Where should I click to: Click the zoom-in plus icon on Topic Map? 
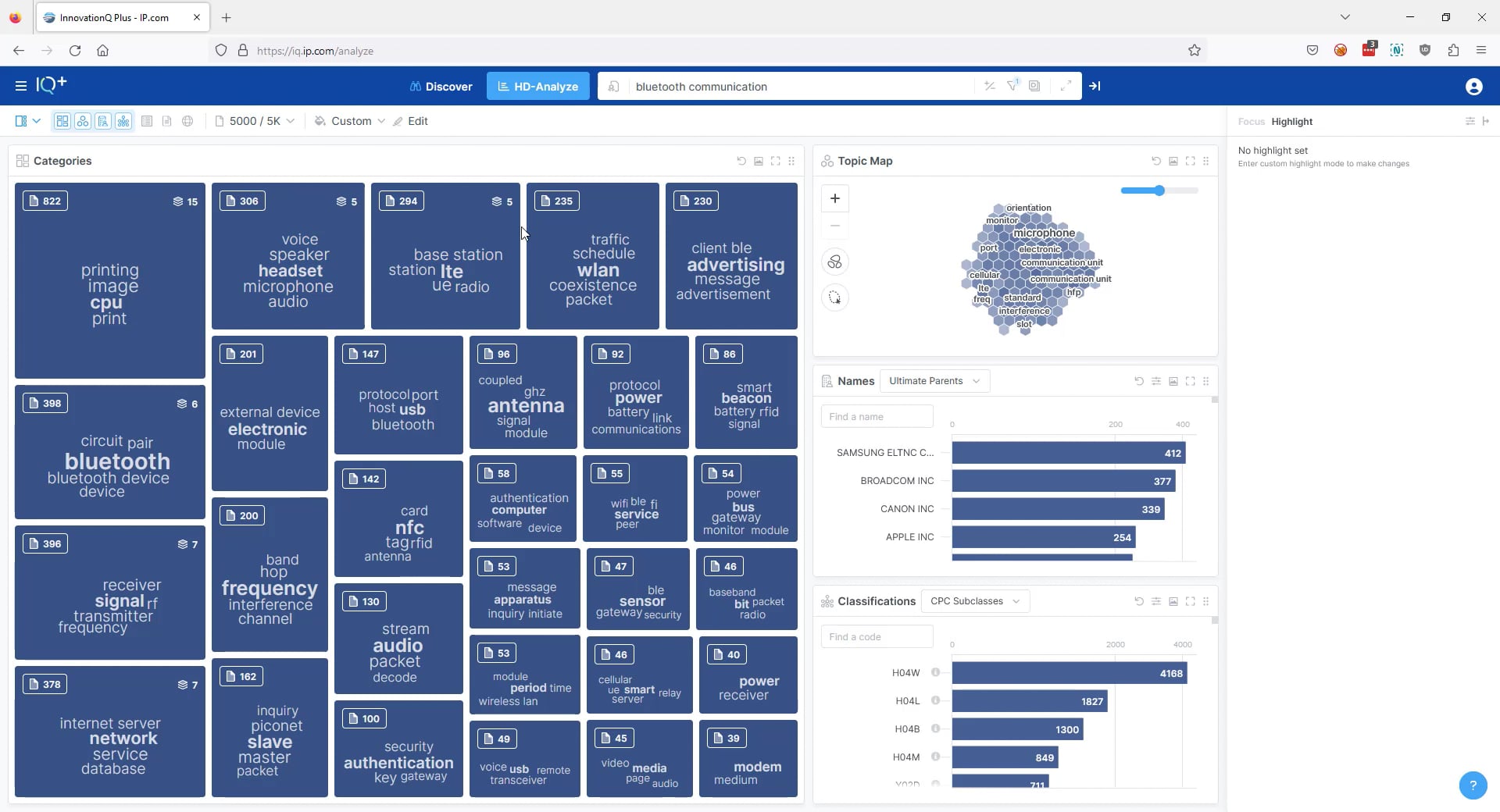pyautogui.click(x=834, y=198)
